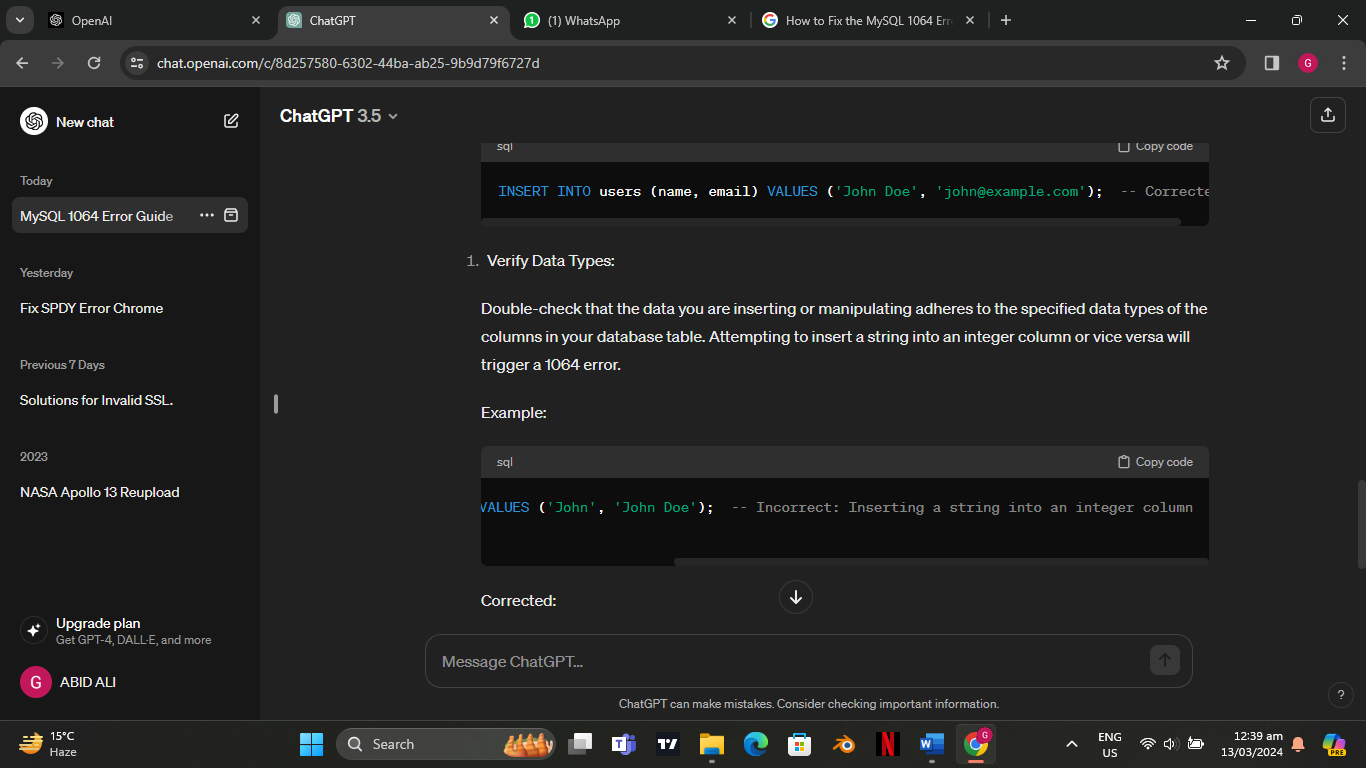
Task: Open ChatGPT 3.5 model dropdown
Action: [340, 116]
